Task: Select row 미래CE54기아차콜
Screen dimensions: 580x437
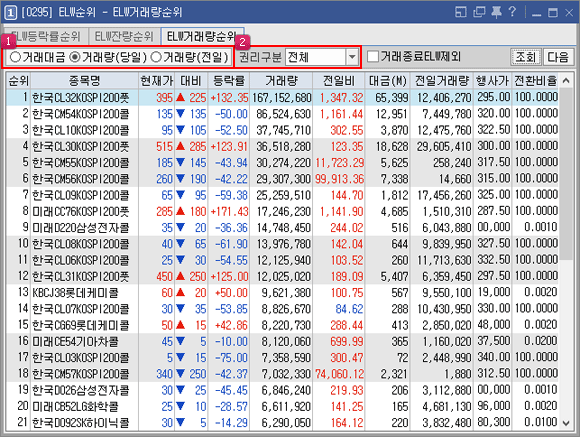Action: [283, 342]
